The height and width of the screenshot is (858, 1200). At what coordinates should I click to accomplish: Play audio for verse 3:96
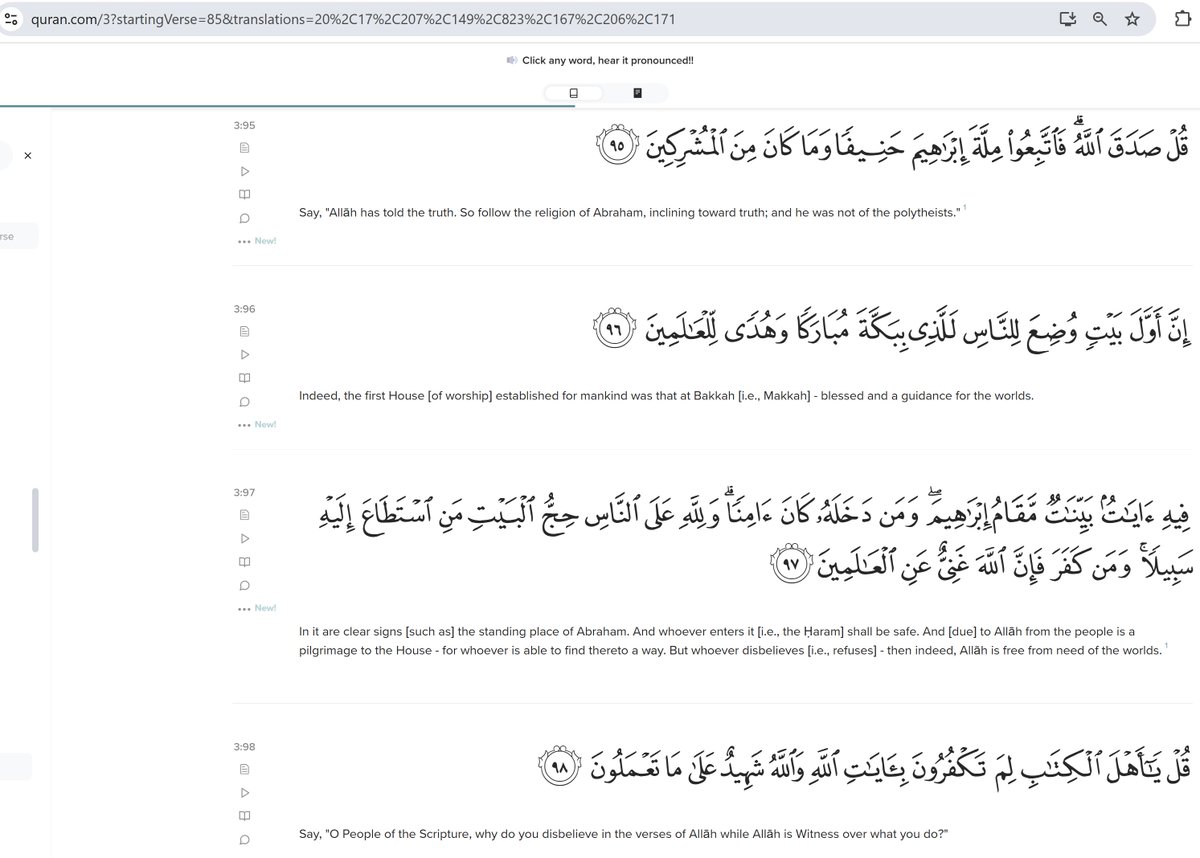click(245, 354)
